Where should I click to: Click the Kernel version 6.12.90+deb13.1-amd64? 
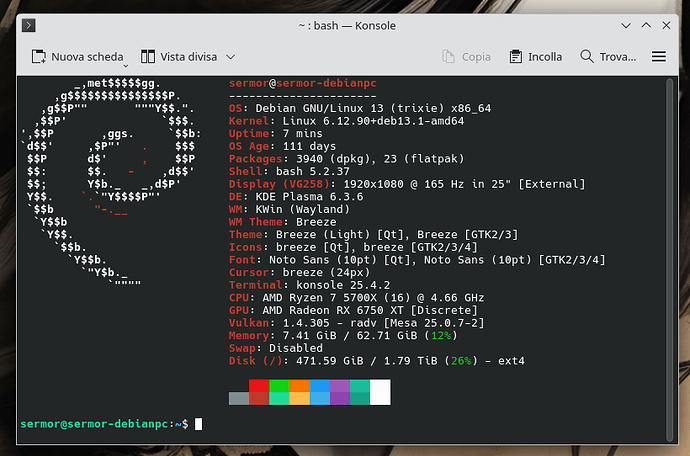click(x=393, y=121)
